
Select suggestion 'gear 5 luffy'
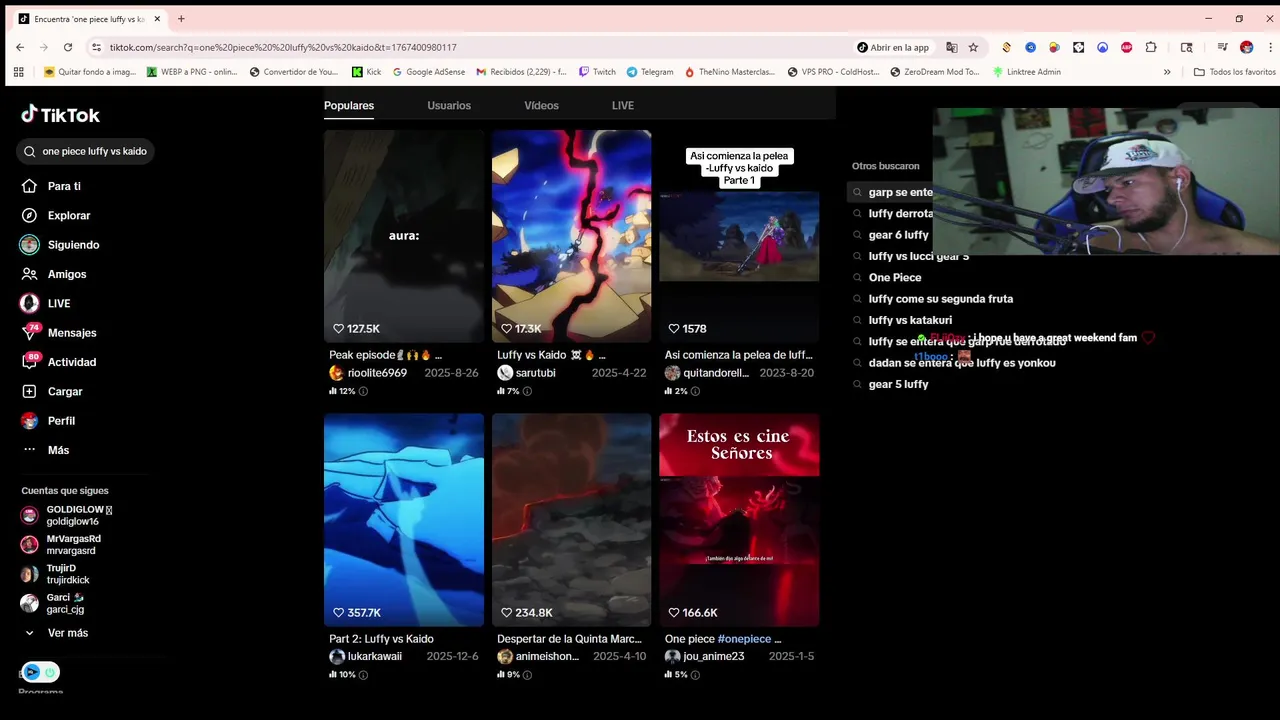[x=898, y=384]
